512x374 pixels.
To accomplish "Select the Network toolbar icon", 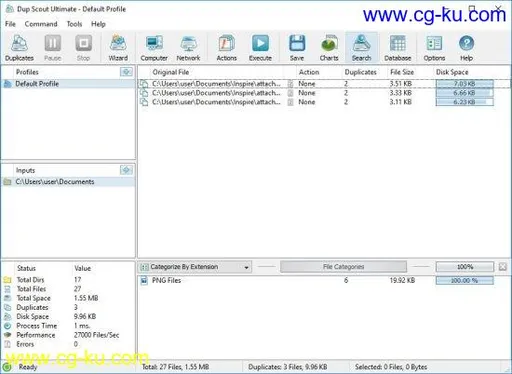I will pyautogui.click(x=188, y=48).
